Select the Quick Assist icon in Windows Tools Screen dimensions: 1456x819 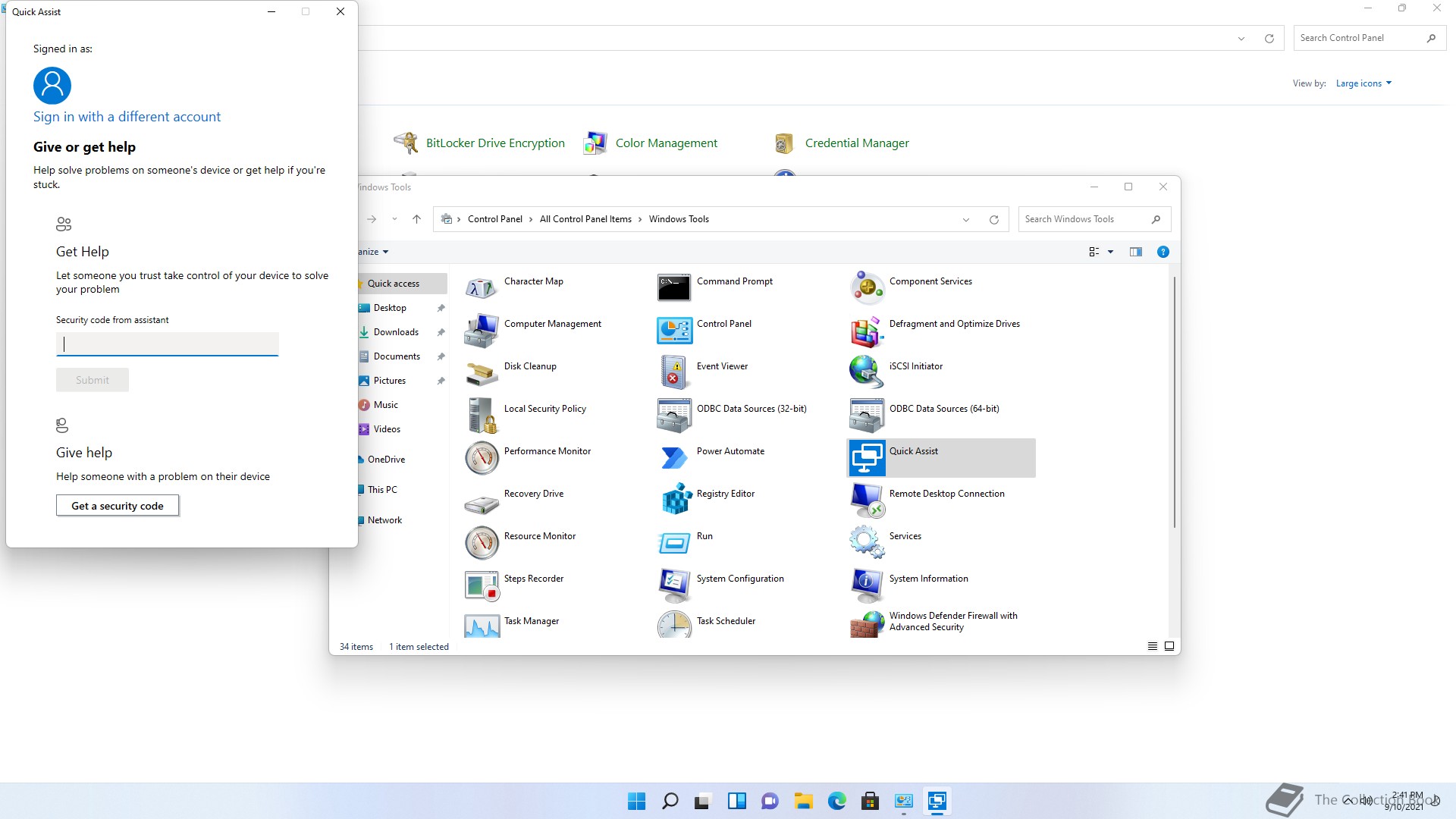pyautogui.click(x=867, y=458)
